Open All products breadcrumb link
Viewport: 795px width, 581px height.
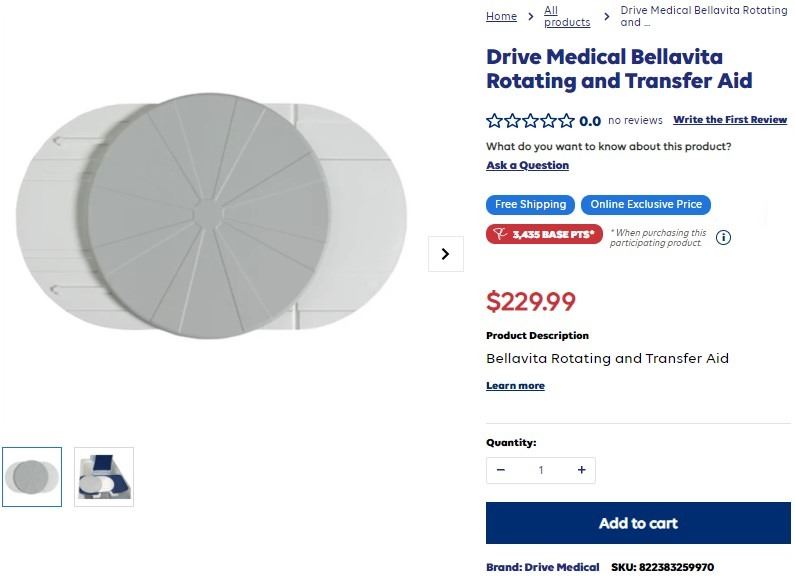tap(566, 17)
